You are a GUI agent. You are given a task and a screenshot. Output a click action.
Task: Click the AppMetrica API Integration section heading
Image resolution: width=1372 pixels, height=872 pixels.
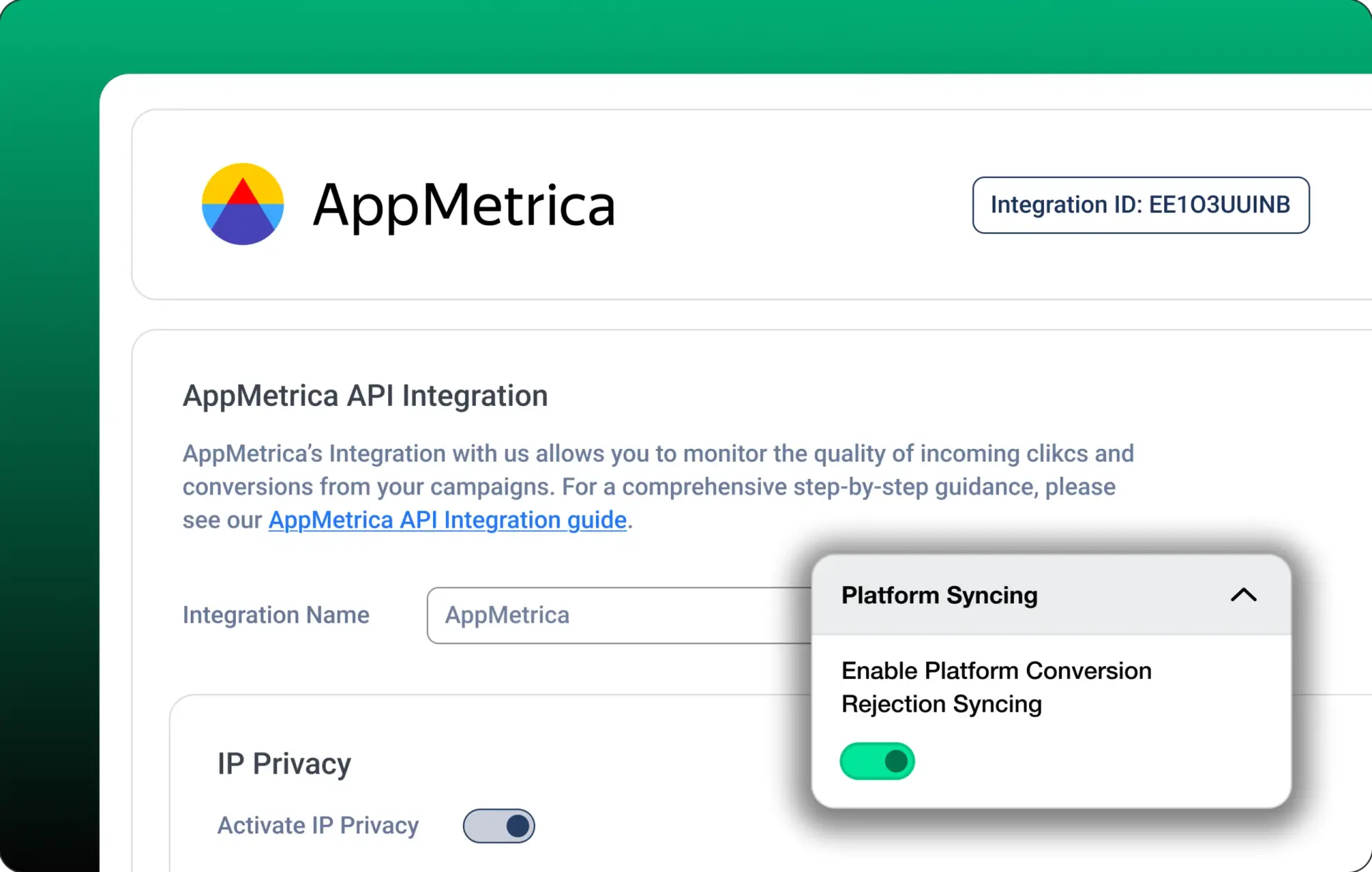click(x=365, y=395)
